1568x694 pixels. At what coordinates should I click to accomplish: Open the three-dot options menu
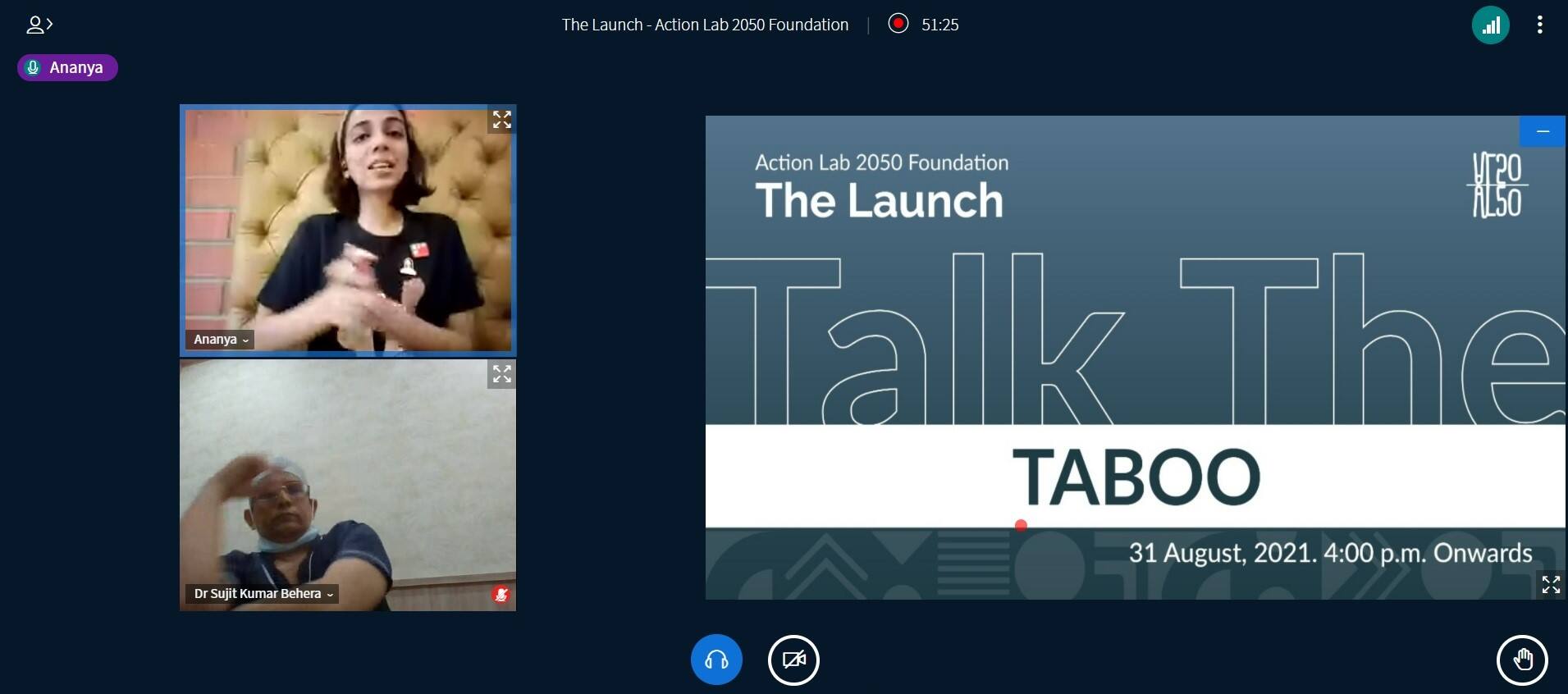tap(1539, 25)
